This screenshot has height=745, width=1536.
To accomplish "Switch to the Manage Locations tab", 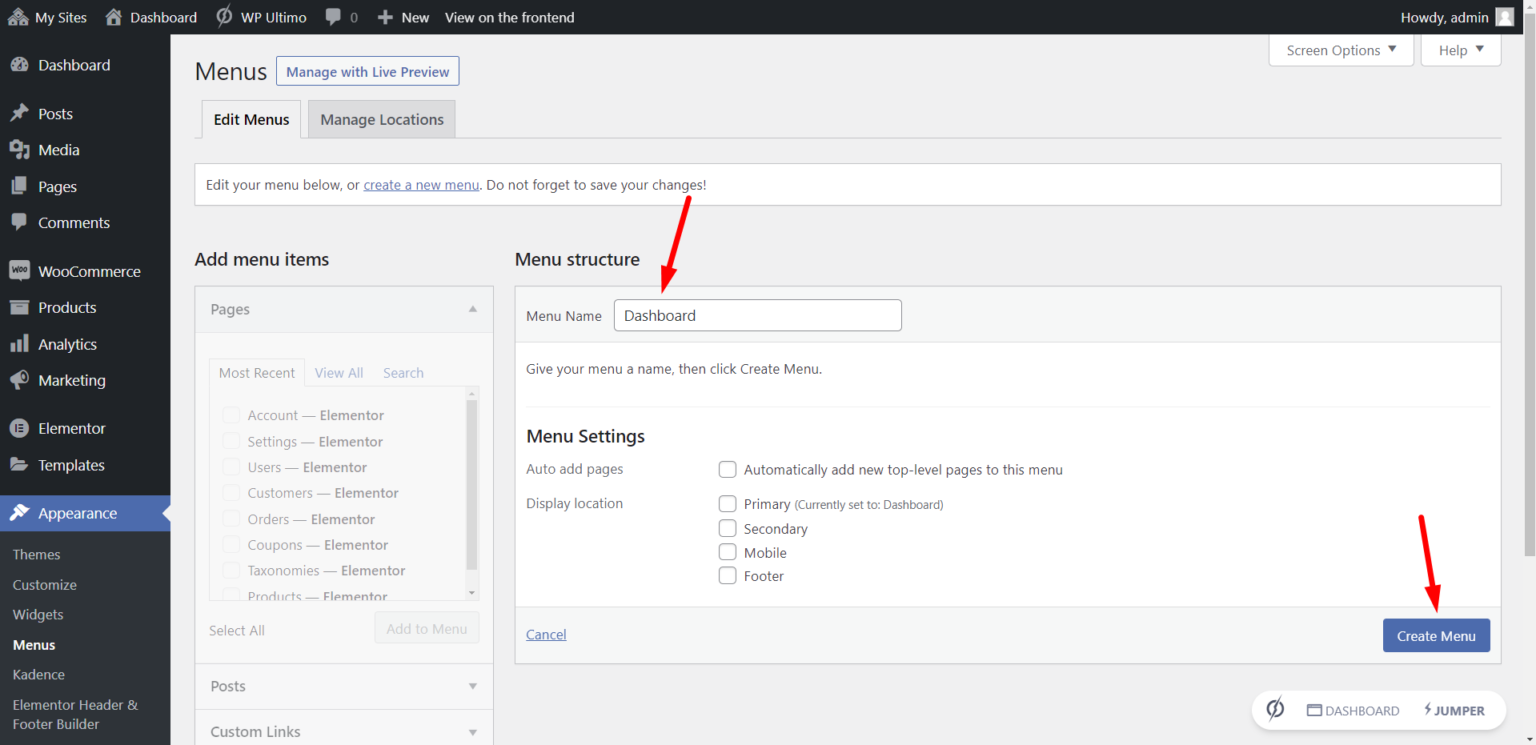I will pyautogui.click(x=381, y=119).
